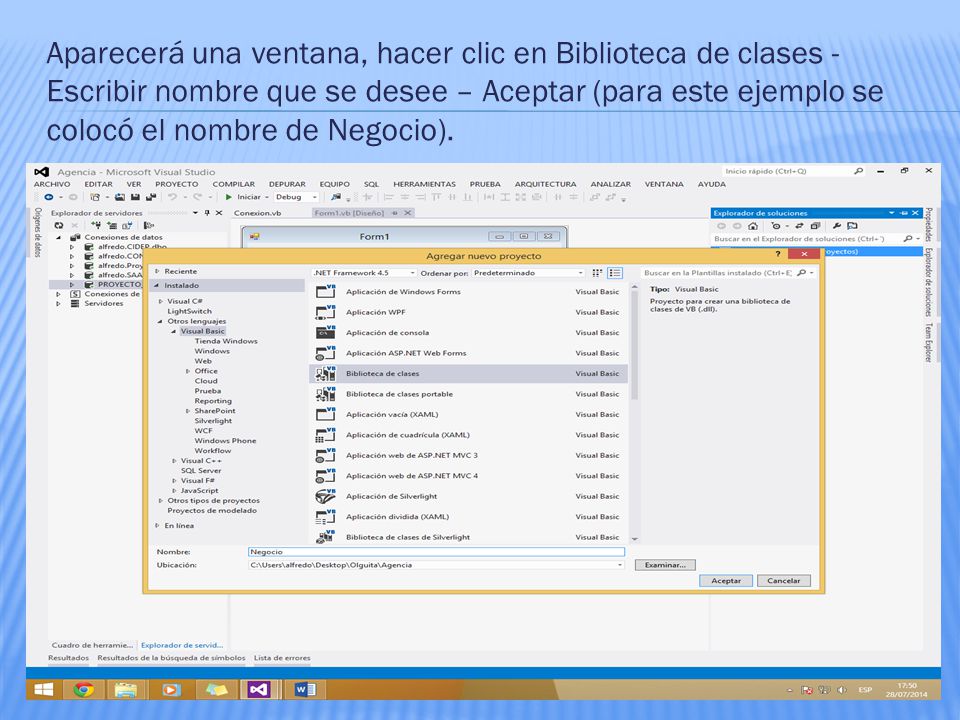Click the Cancelar button

(784, 580)
